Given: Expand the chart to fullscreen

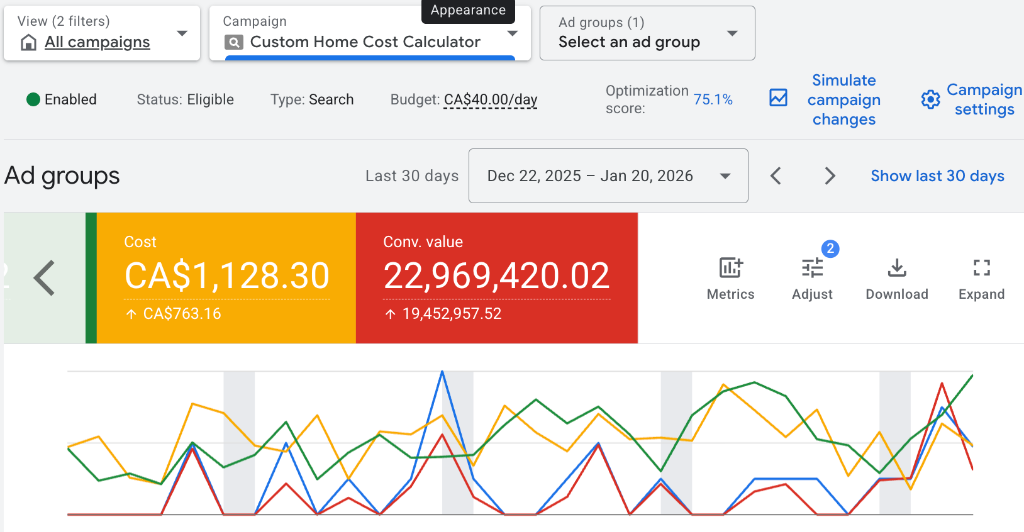Looking at the screenshot, I should click(981, 268).
